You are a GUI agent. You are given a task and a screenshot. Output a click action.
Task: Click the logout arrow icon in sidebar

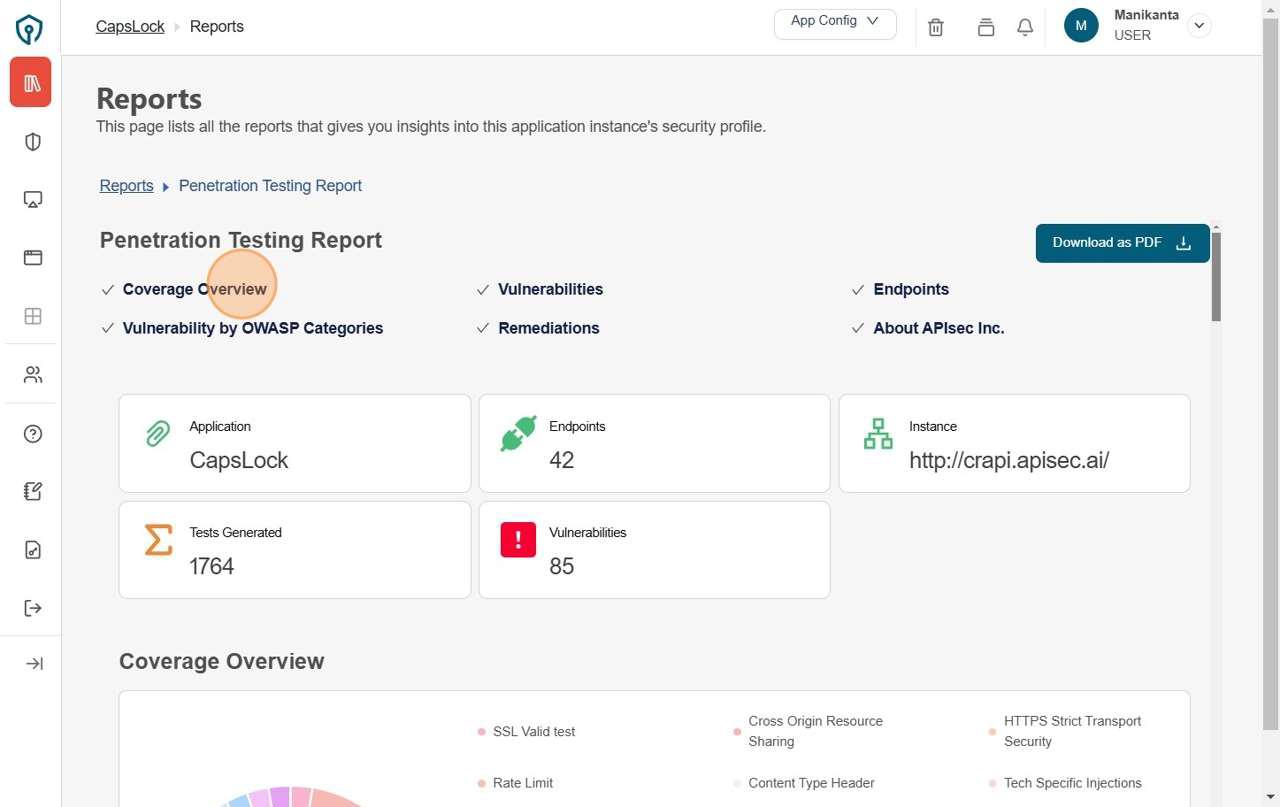(33, 608)
